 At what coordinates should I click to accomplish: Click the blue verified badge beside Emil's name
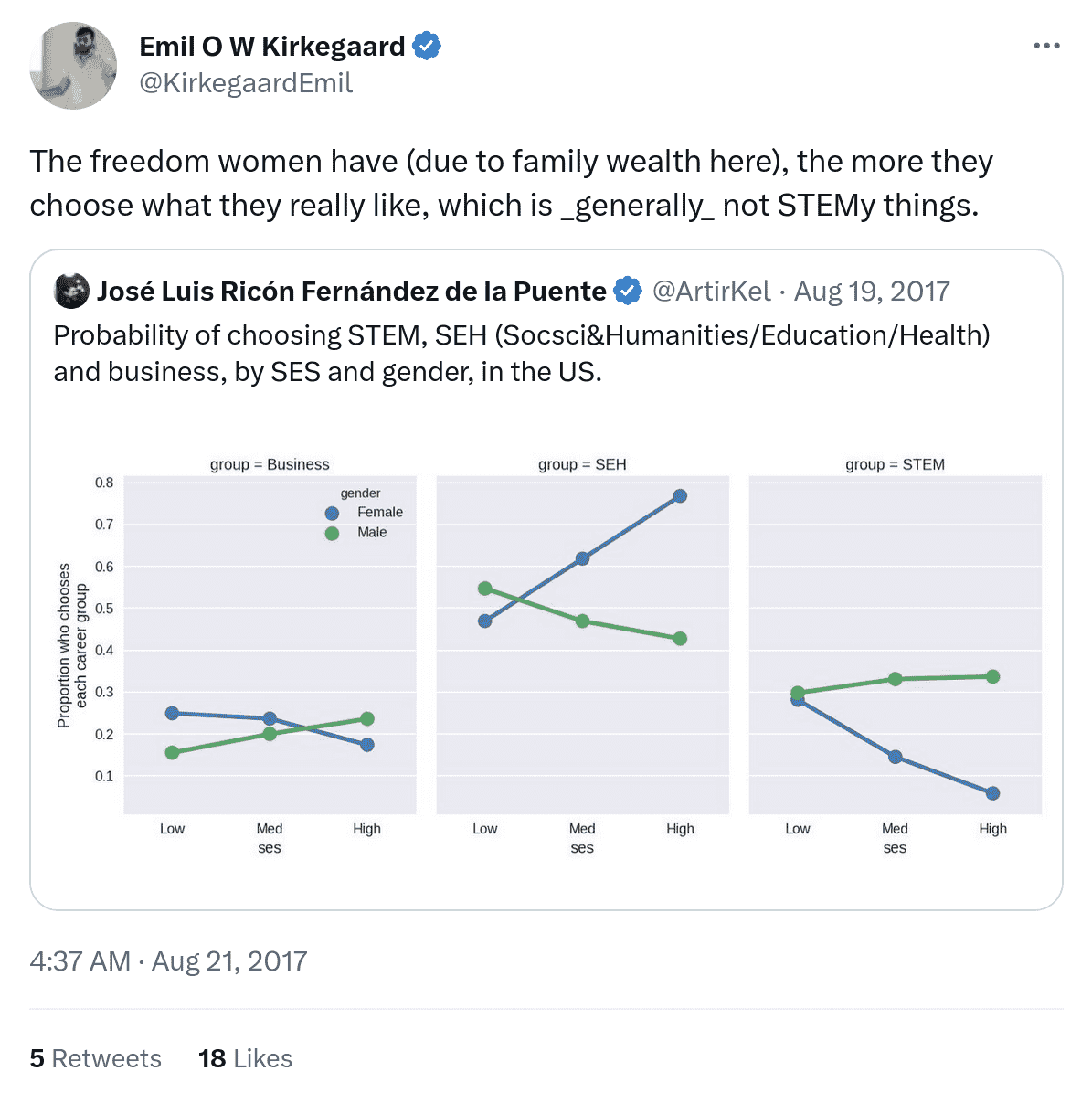tap(427, 46)
